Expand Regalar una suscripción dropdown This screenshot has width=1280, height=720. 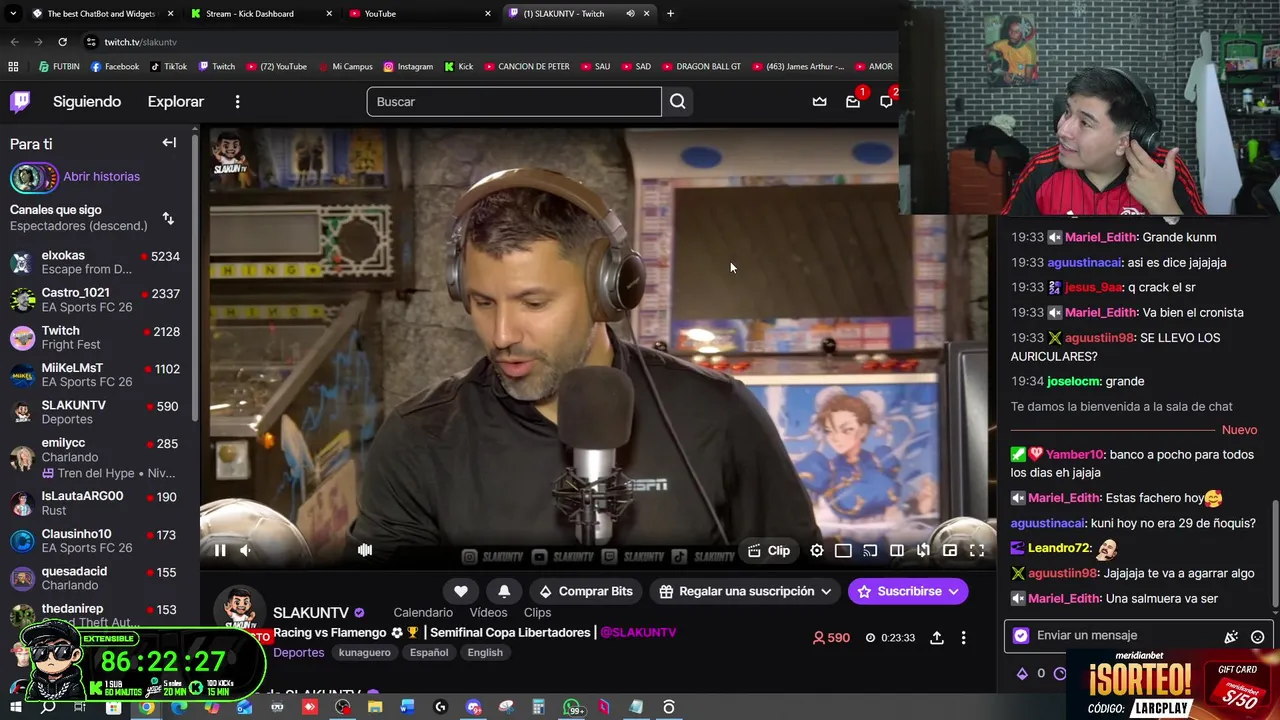pyautogui.click(x=746, y=591)
